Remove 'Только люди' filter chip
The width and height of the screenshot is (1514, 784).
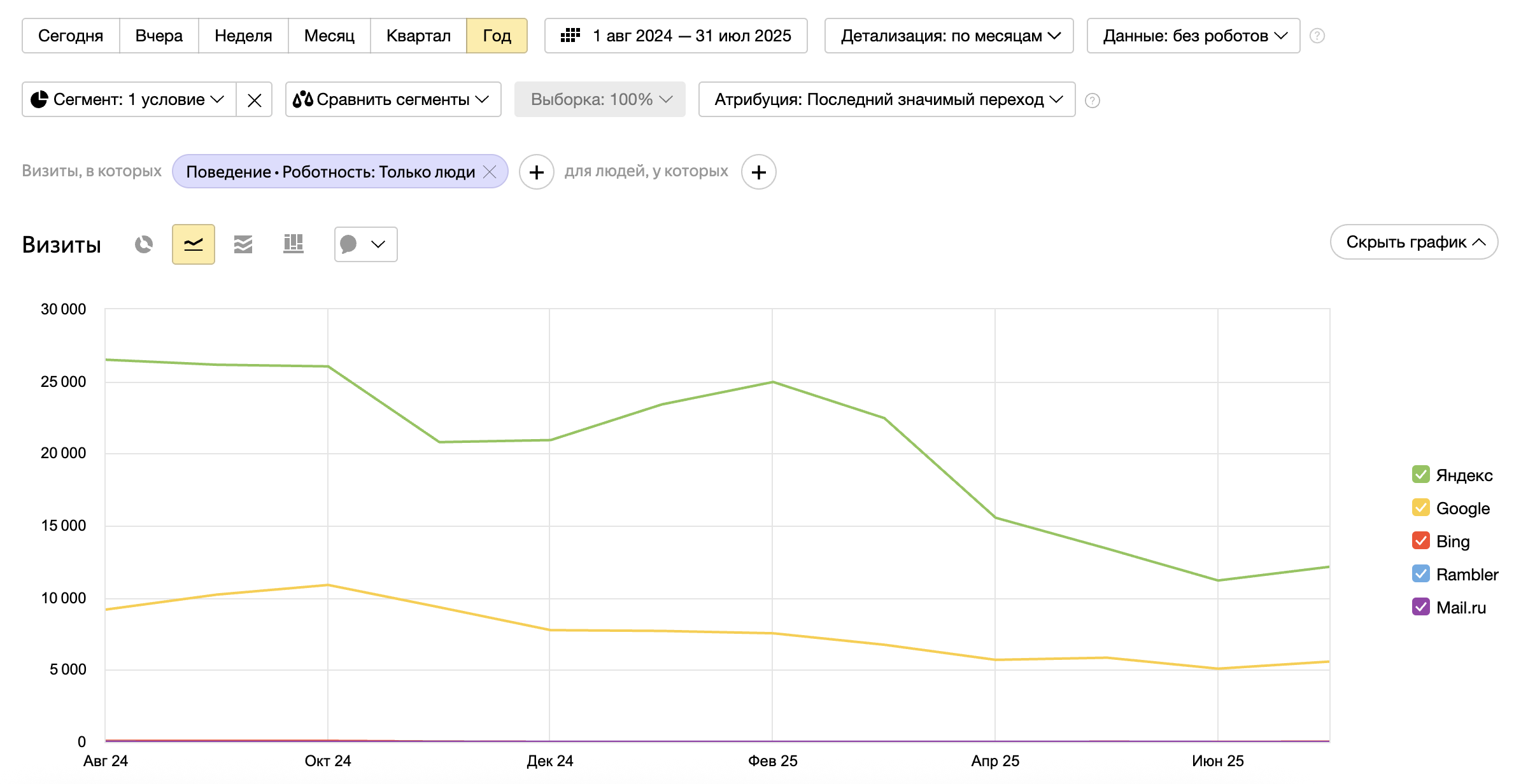pyautogui.click(x=490, y=172)
